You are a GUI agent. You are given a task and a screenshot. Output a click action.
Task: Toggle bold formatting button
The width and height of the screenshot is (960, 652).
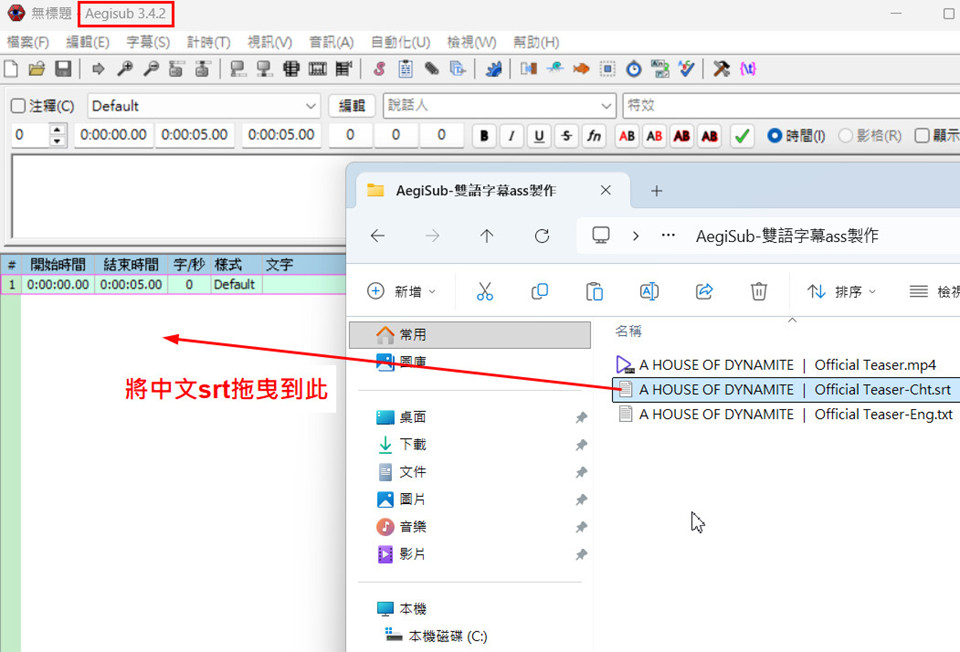point(484,136)
